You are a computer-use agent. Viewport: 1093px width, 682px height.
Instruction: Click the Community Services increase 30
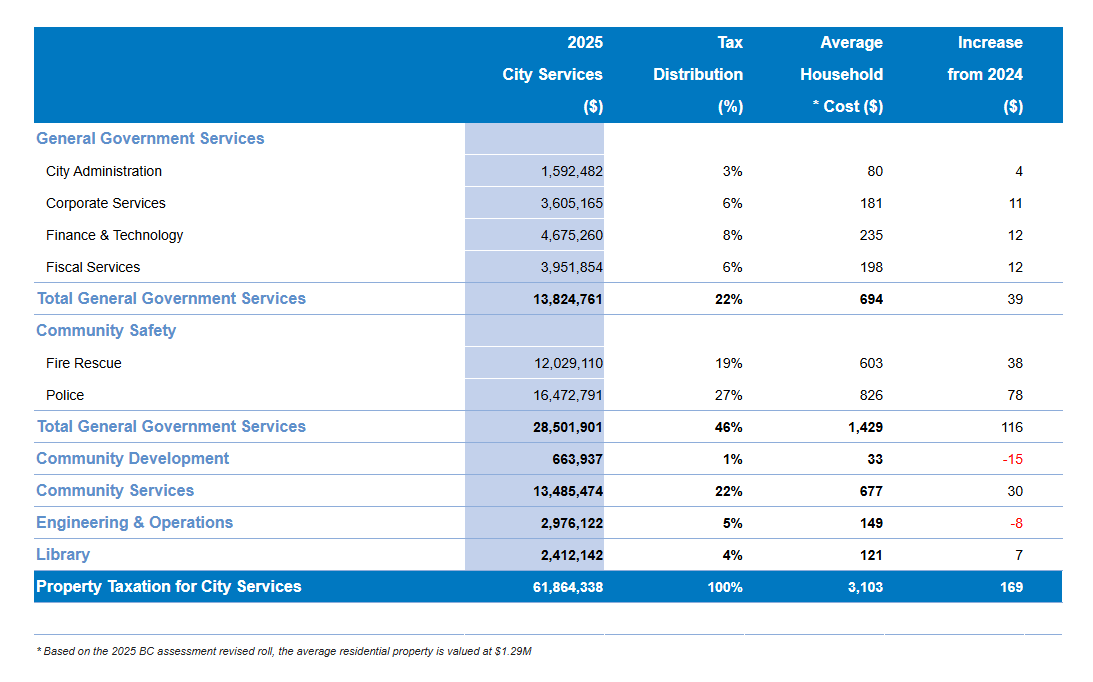[x=1015, y=492]
